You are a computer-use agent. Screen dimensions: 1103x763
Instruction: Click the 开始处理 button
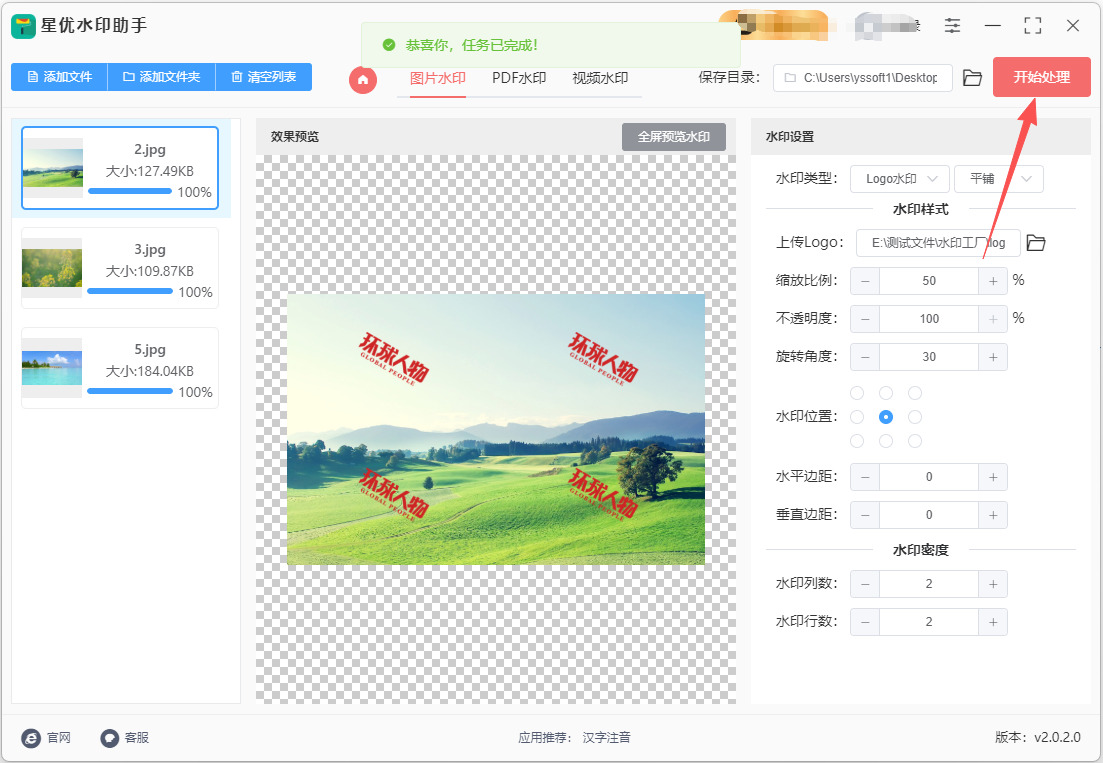(1041, 77)
